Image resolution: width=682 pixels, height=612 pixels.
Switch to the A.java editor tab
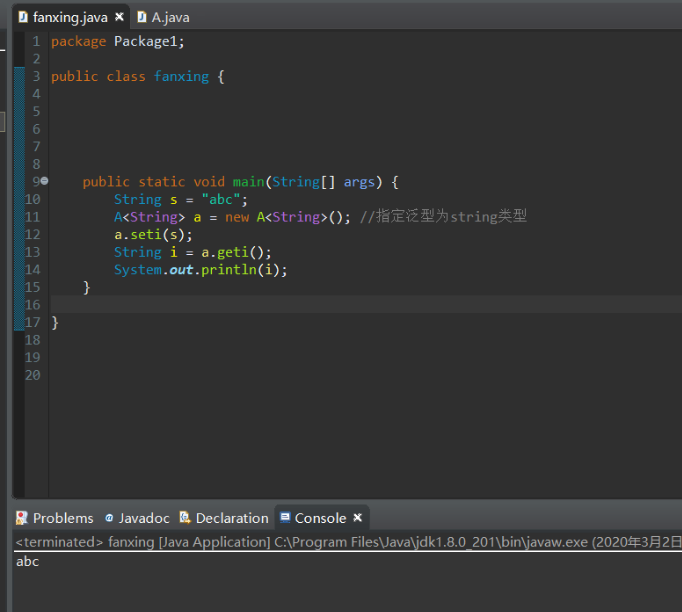click(x=170, y=17)
